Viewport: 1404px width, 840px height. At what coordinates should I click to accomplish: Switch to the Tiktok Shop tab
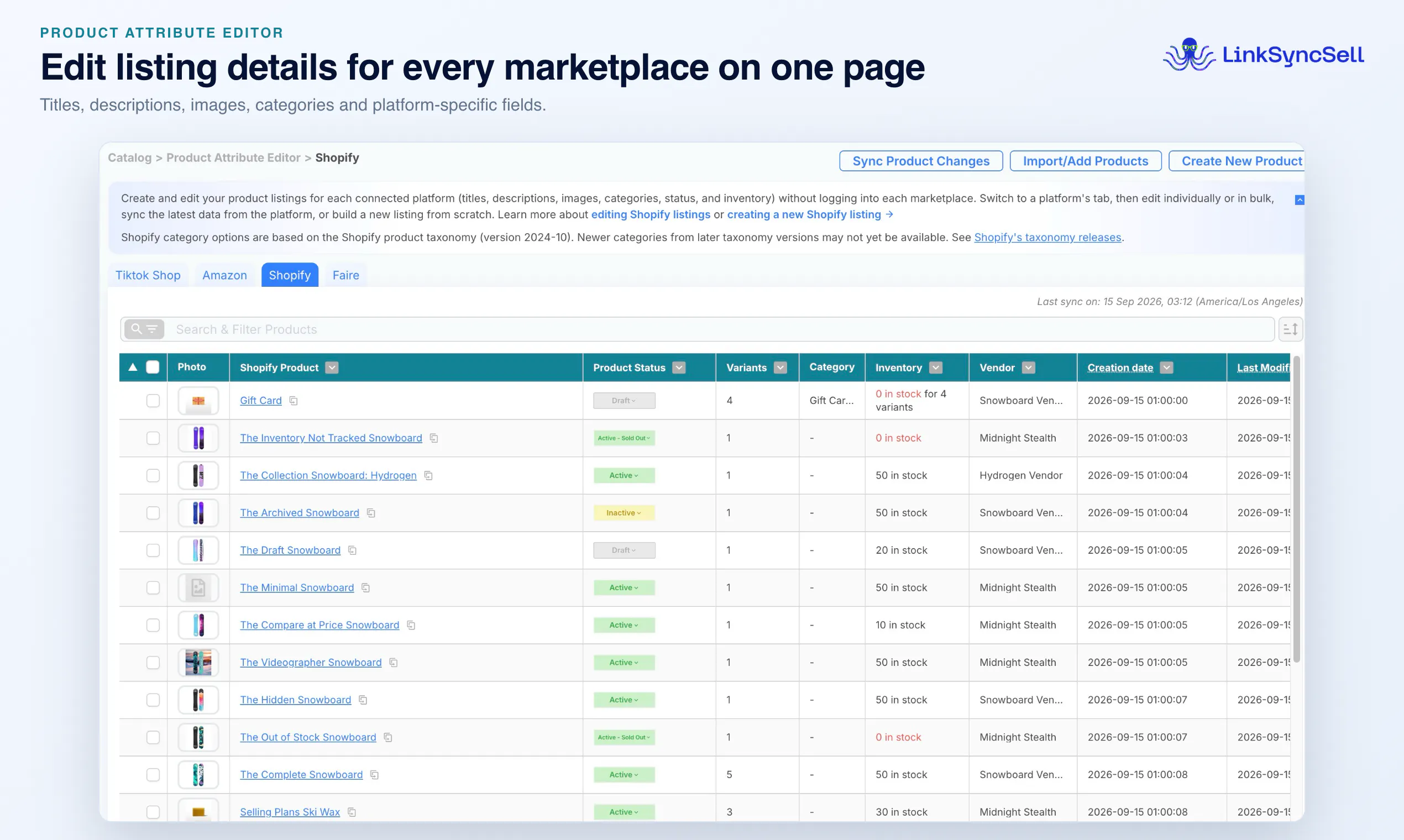click(148, 275)
